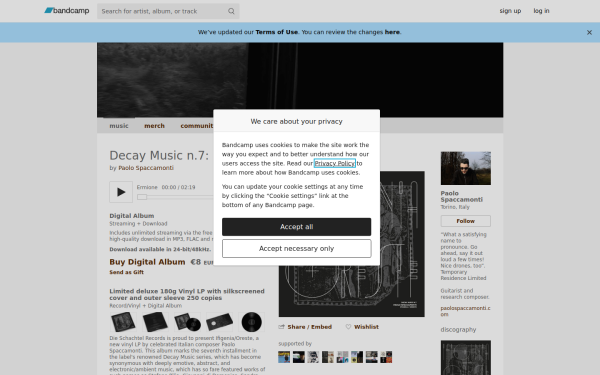Open the eighth supporter avatar
Image resolution: width=600 pixels, height=375 pixels.
[x=386, y=357]
